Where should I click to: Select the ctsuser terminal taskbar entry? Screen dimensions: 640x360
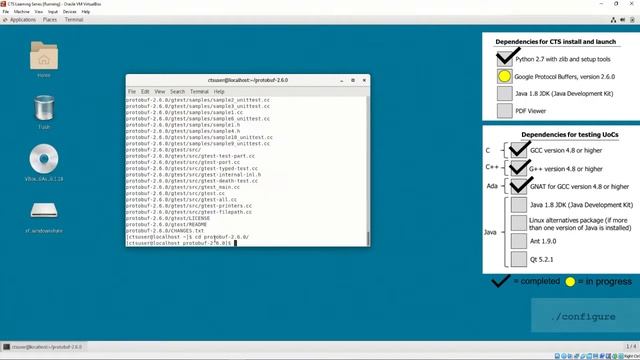(43, 347)
